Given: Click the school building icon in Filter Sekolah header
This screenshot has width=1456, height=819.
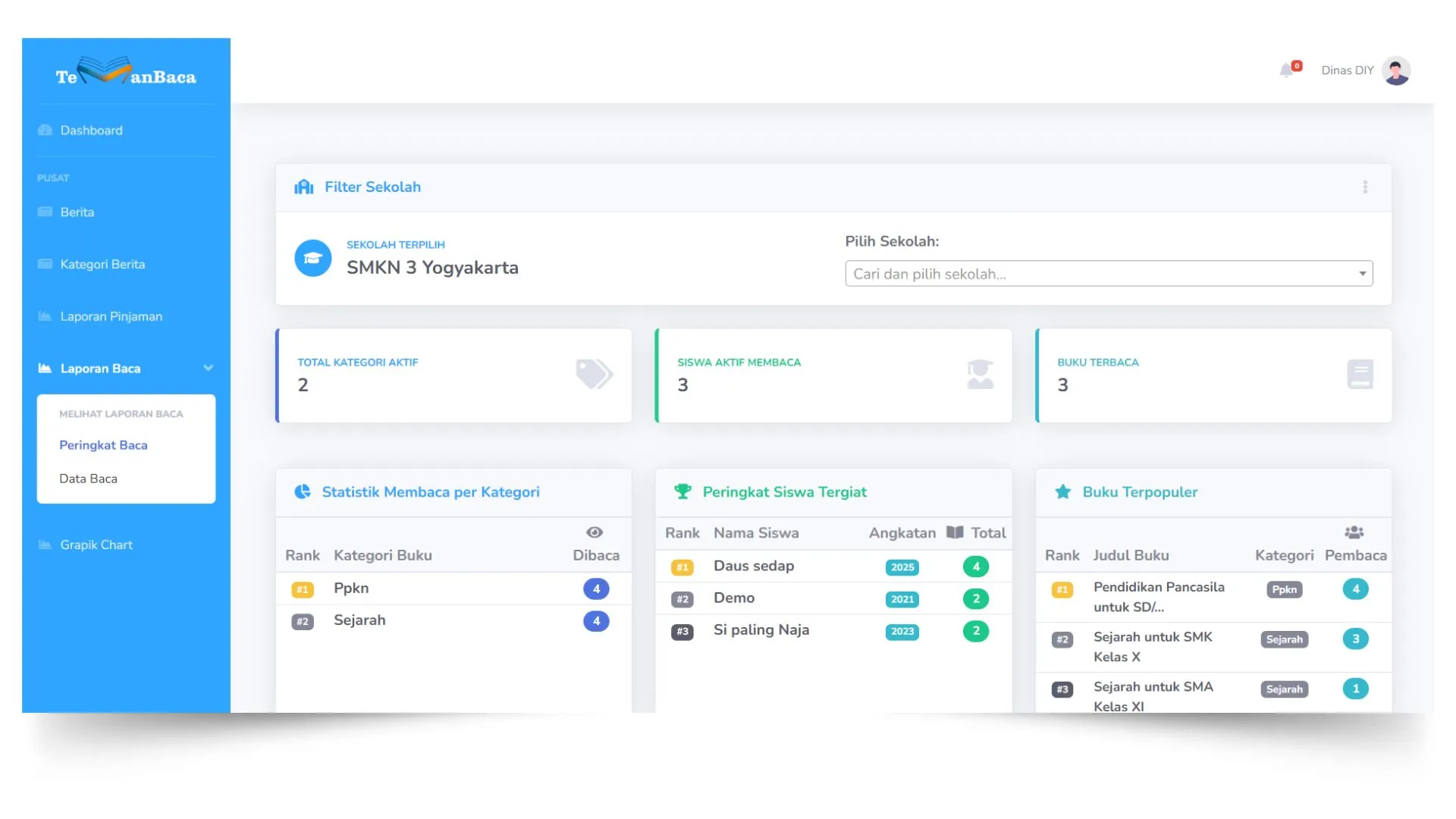Looking at the screenshot, I should tap(303, 187).
